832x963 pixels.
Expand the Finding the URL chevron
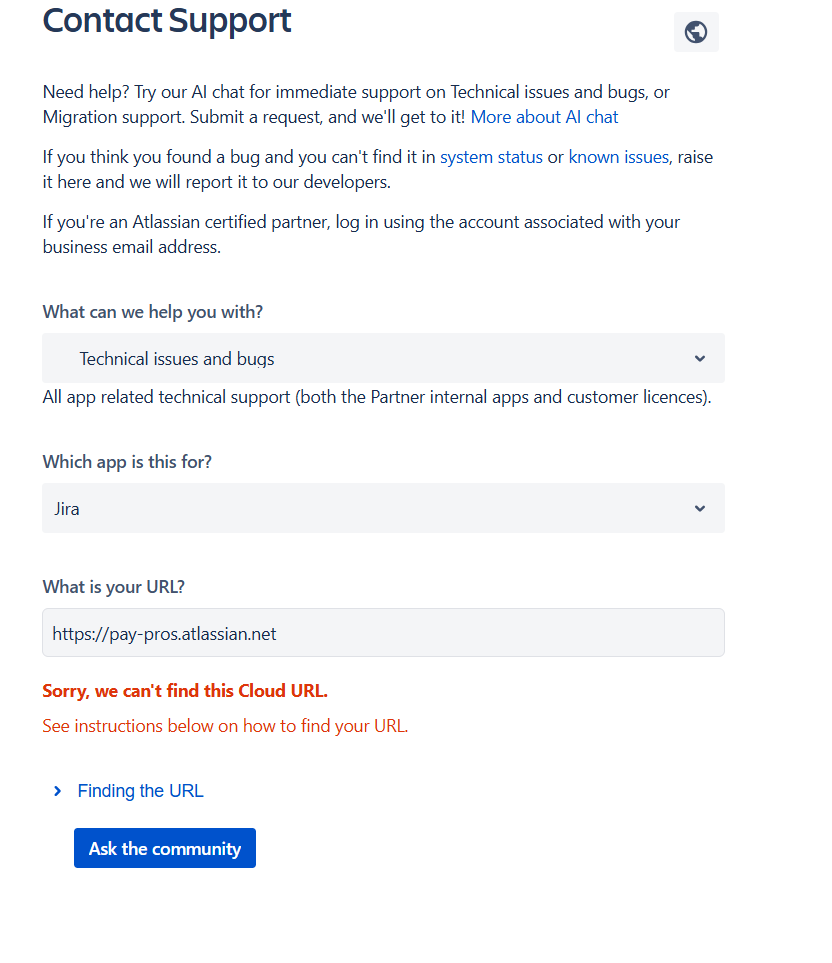(58, 791)
